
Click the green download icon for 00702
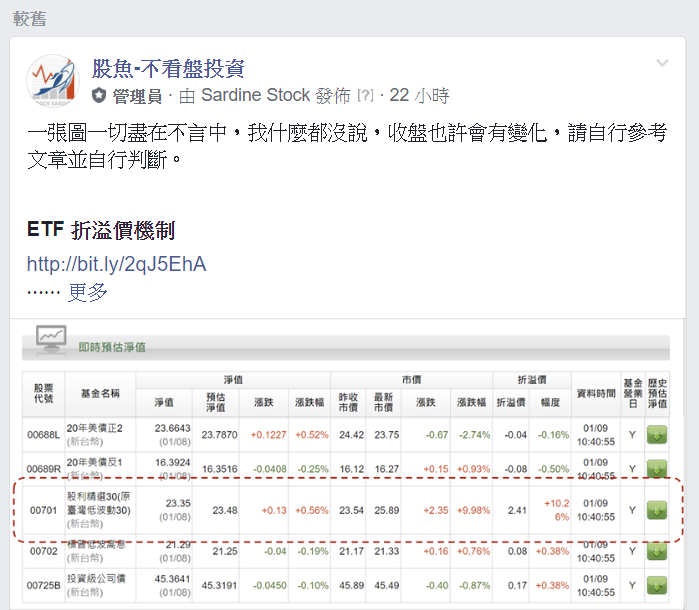[x=657, y=551]
